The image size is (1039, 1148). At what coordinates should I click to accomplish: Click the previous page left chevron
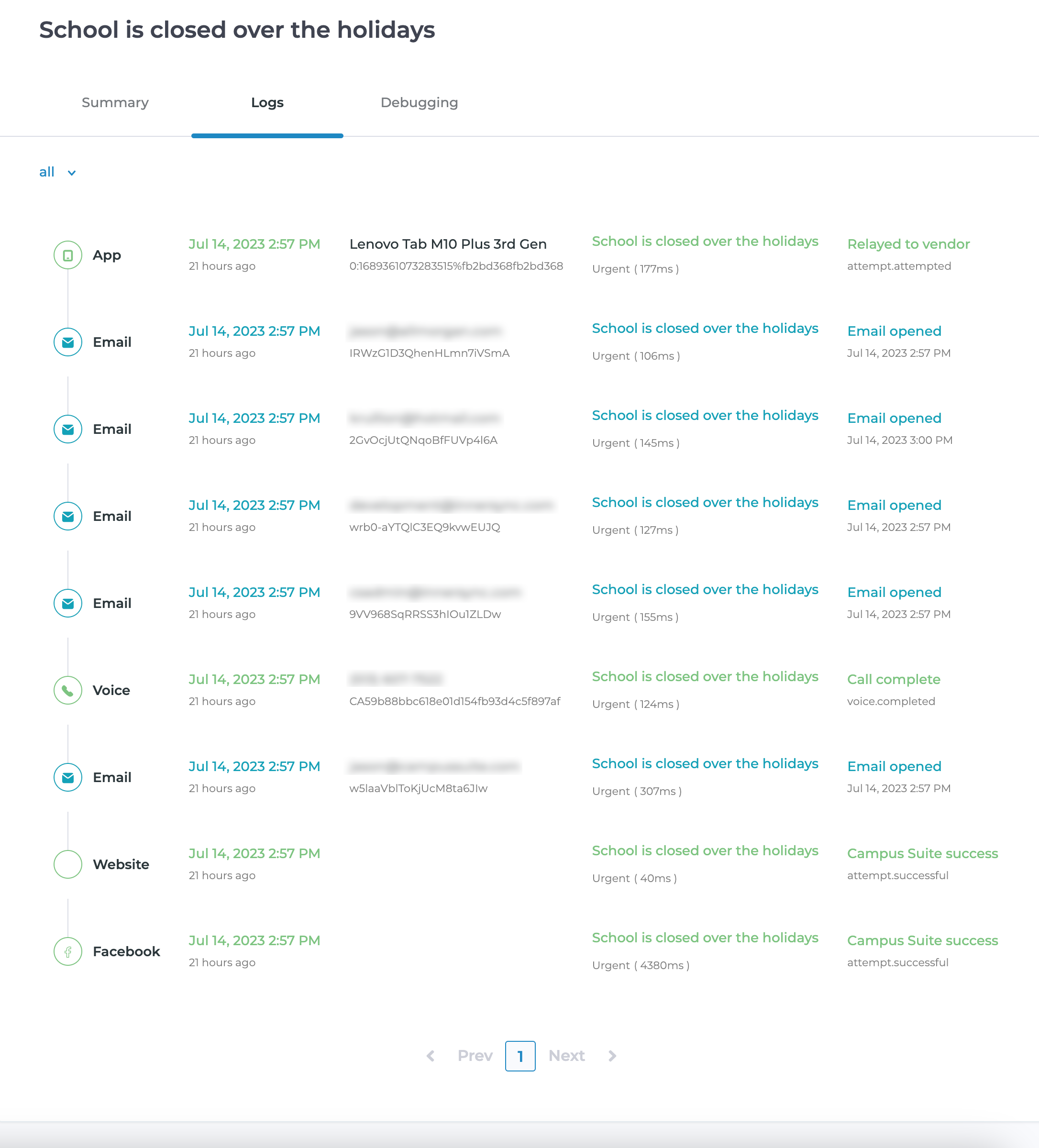click(x=431, y=1056)
